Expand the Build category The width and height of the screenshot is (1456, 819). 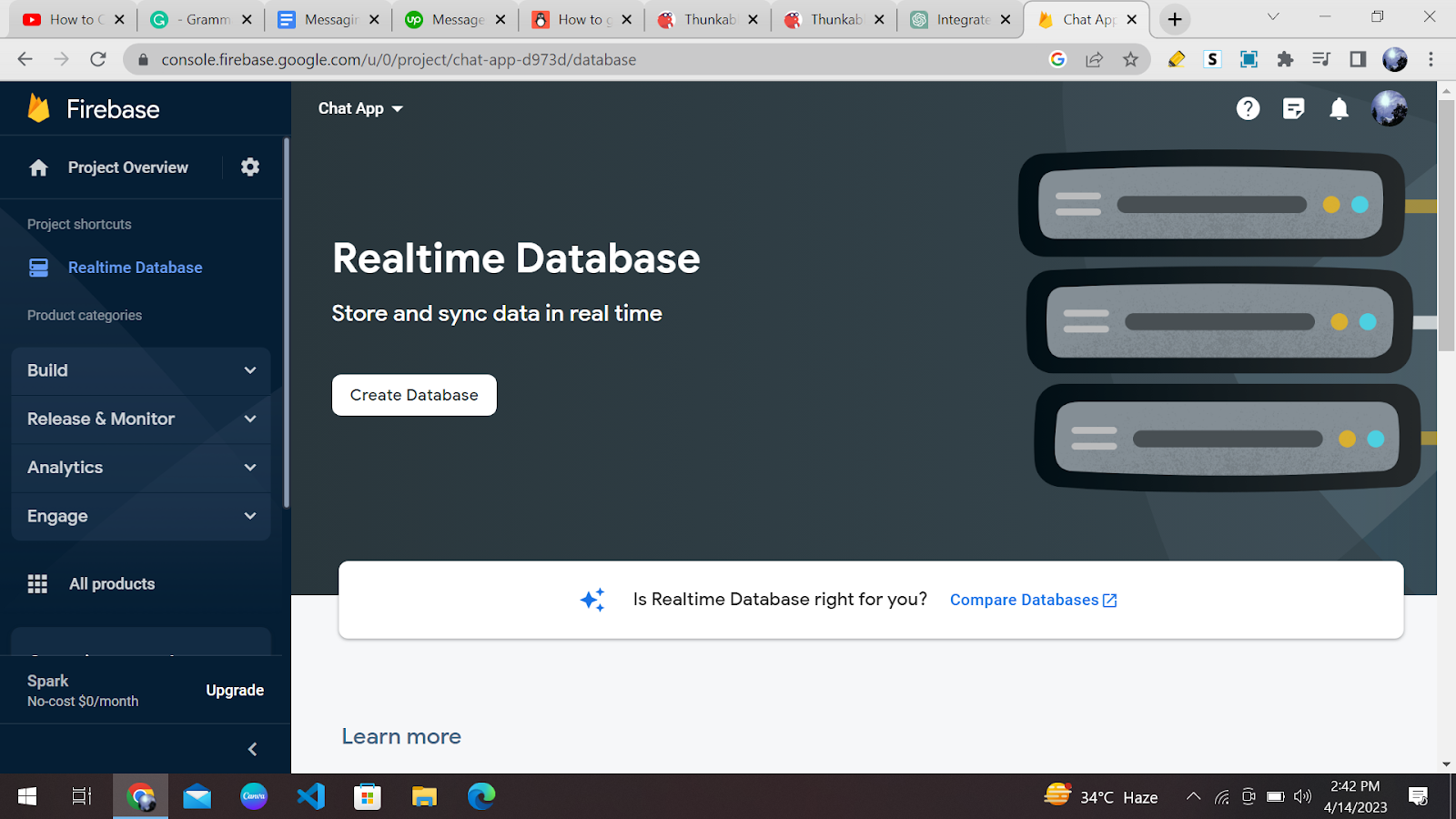pos(141,370)
